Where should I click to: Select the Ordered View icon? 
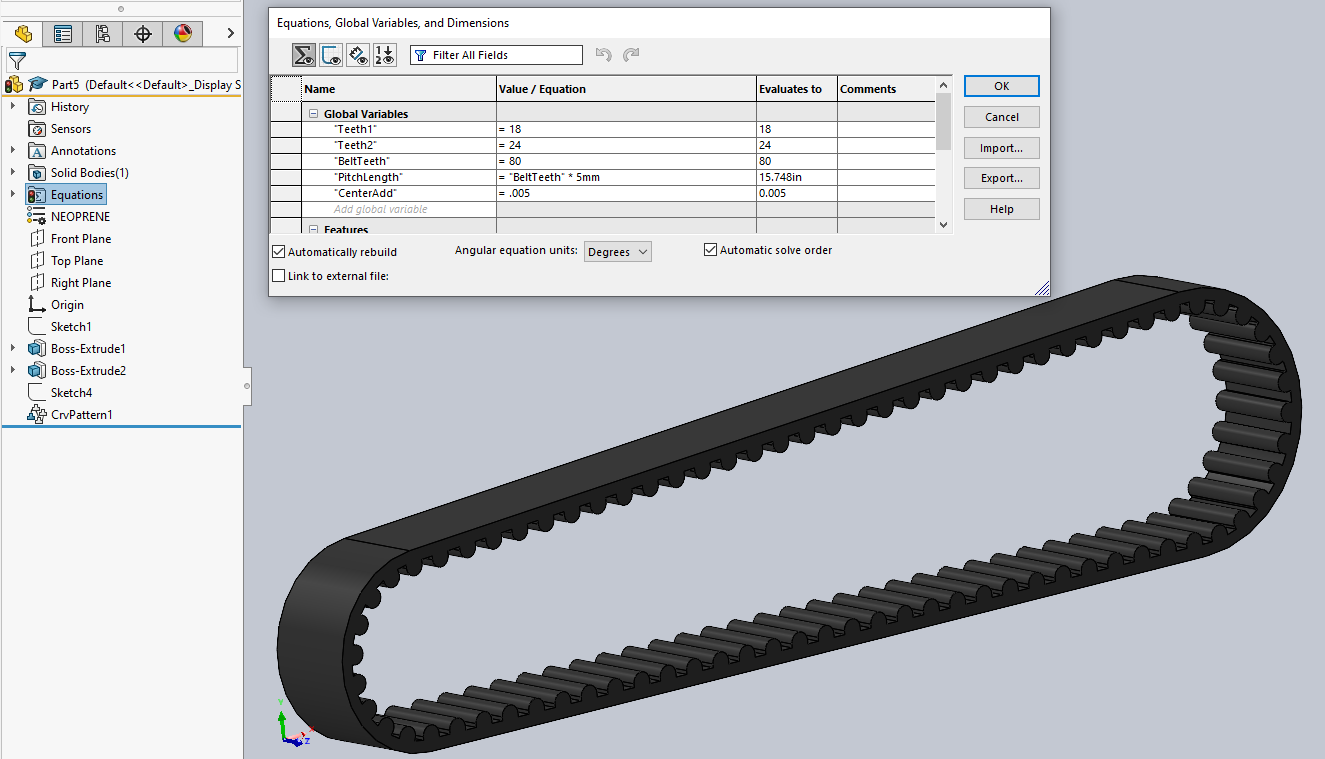385,55
